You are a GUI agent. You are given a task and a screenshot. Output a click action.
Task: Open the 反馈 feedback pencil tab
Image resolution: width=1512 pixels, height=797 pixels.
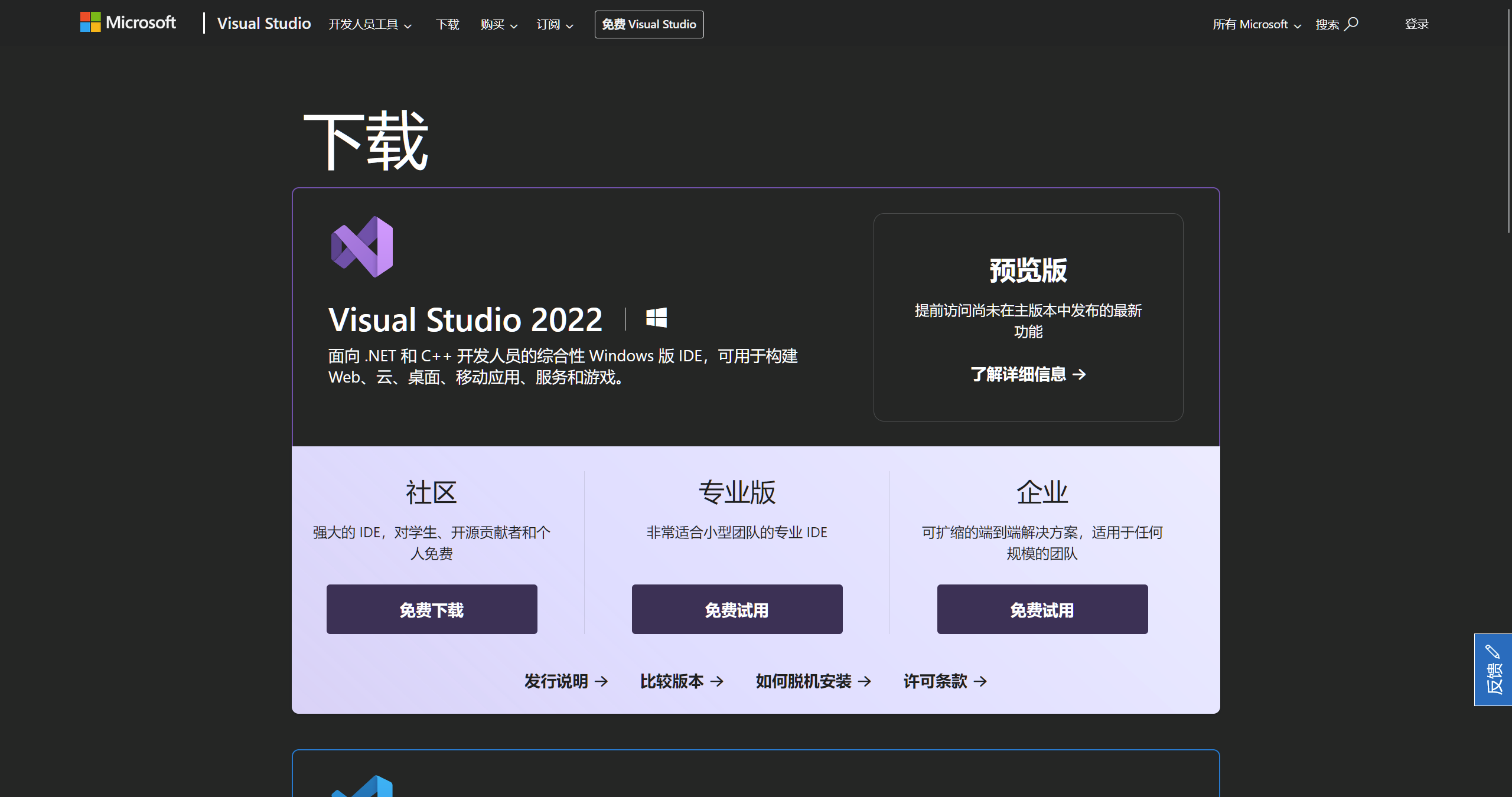pyautogui.click(x=1493, y=669)
